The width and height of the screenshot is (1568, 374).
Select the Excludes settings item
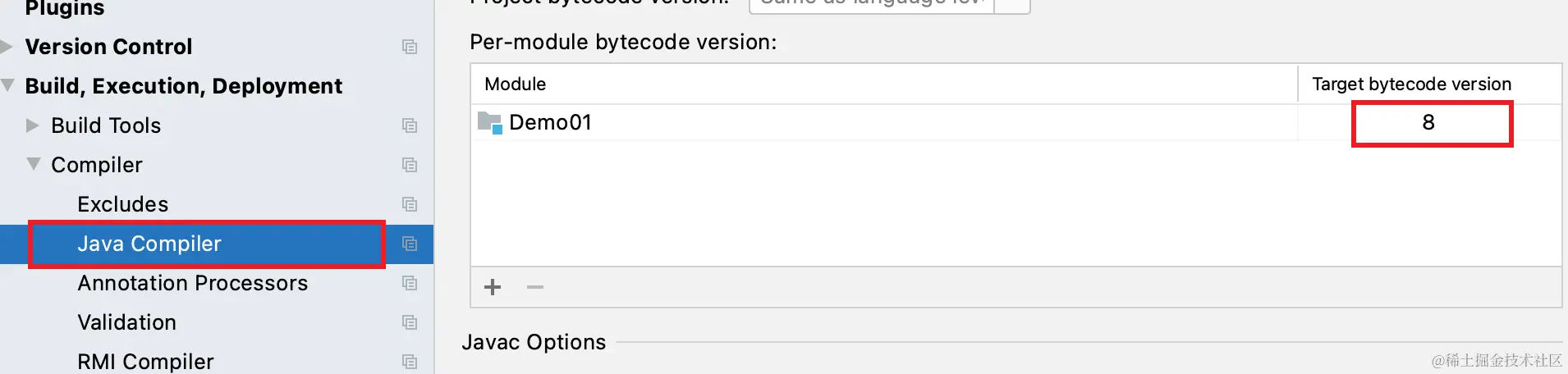click(x=123, y=204)
